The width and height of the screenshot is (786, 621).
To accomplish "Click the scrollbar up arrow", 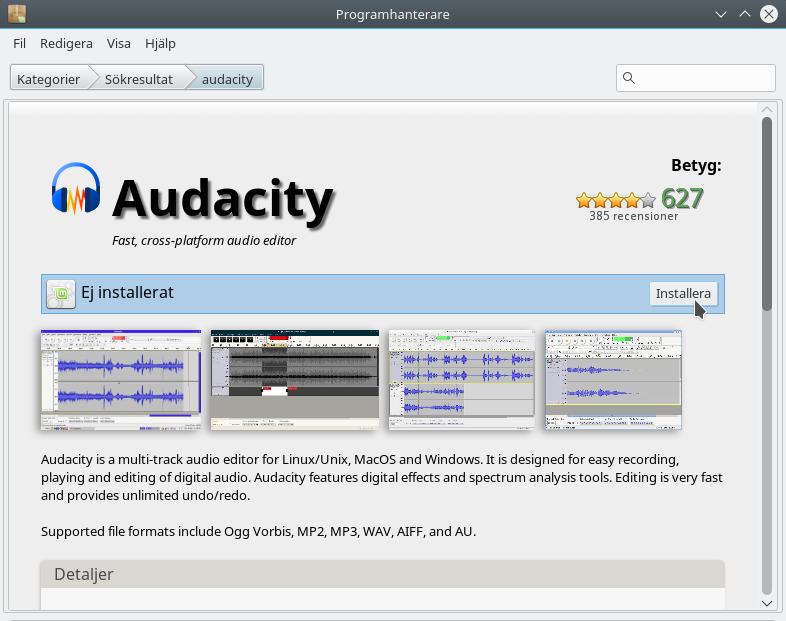I will [766, 109].
